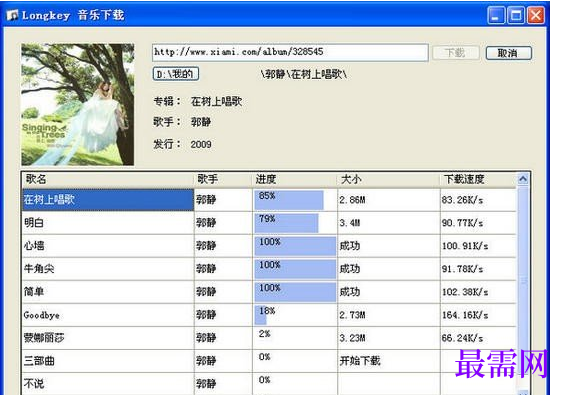Click the 成功 status cell of 心墙
Viewport: 567px width, 395px height.
click(389, 246)
